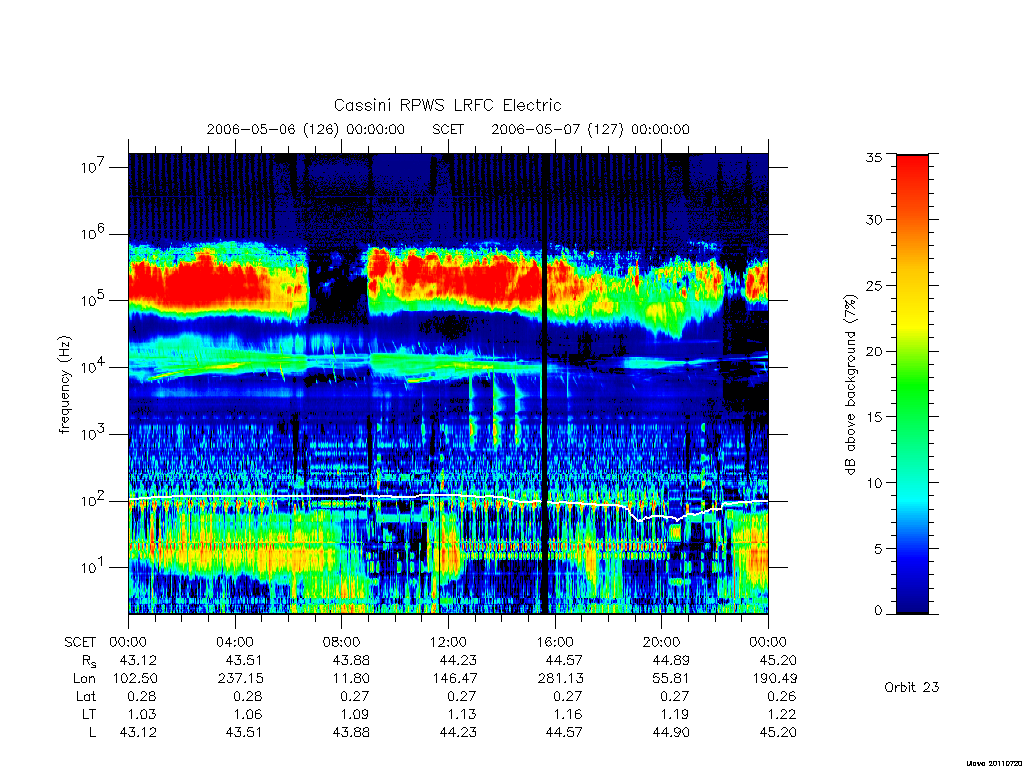Image resolution: width=1024 pixels, height=768 pixels.
Task: Click the 'SCET' row label under the plot
Action: pyautogui.click(x=80, y=642)
